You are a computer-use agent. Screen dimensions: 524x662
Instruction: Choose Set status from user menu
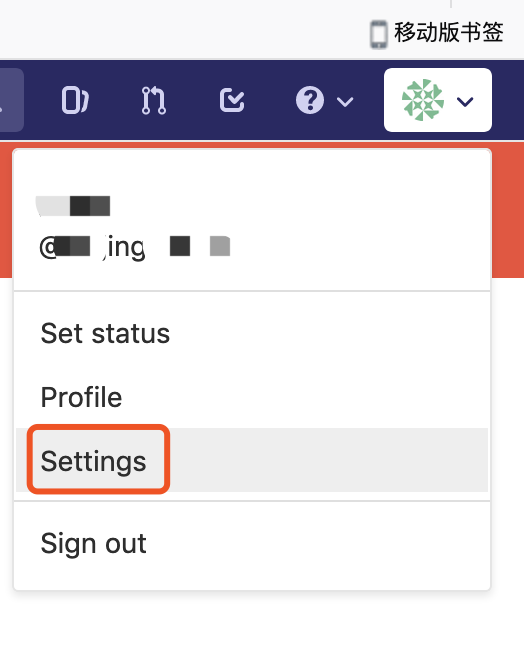(x=105, y=334)
